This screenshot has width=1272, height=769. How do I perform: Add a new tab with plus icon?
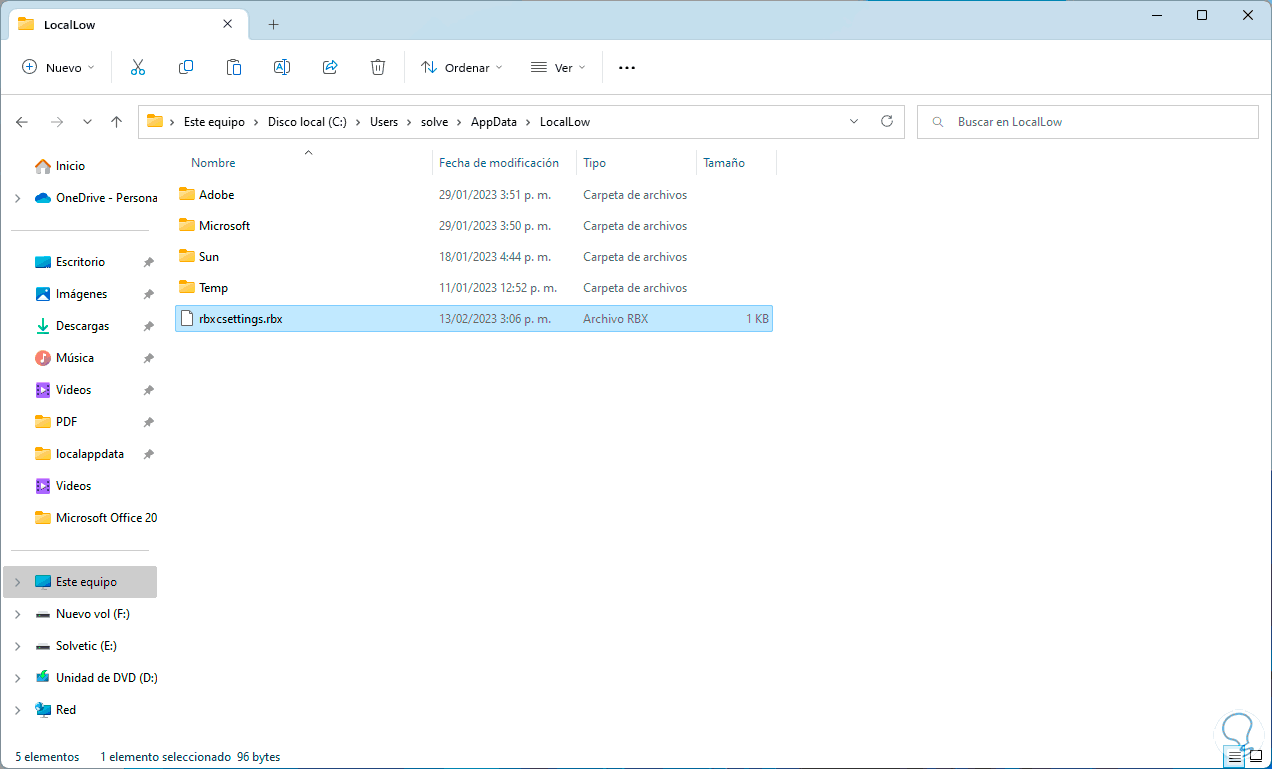[x=273, y=24]
